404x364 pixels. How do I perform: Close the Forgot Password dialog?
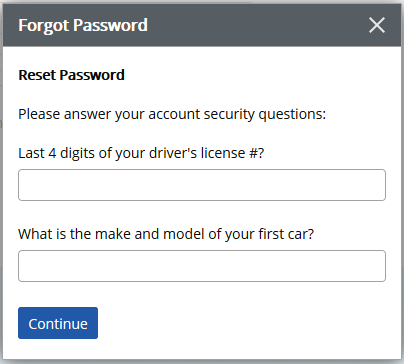(x=377, y=25)
